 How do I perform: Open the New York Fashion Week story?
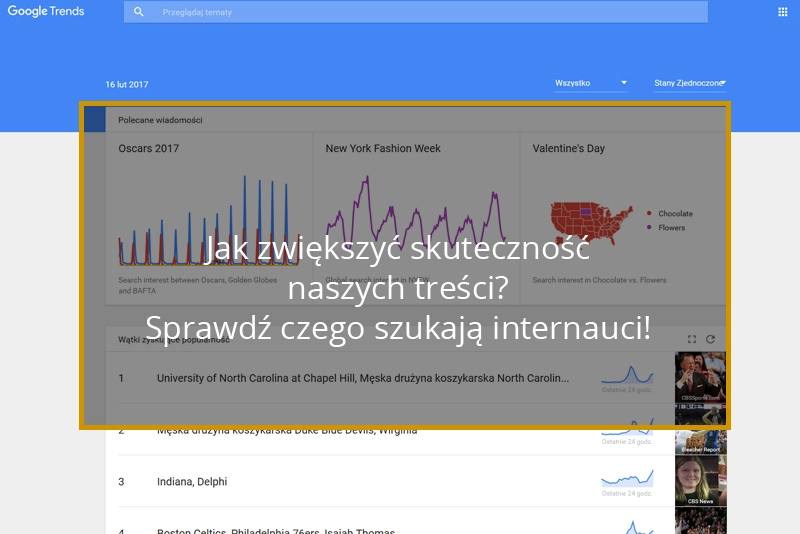point(416,219)
